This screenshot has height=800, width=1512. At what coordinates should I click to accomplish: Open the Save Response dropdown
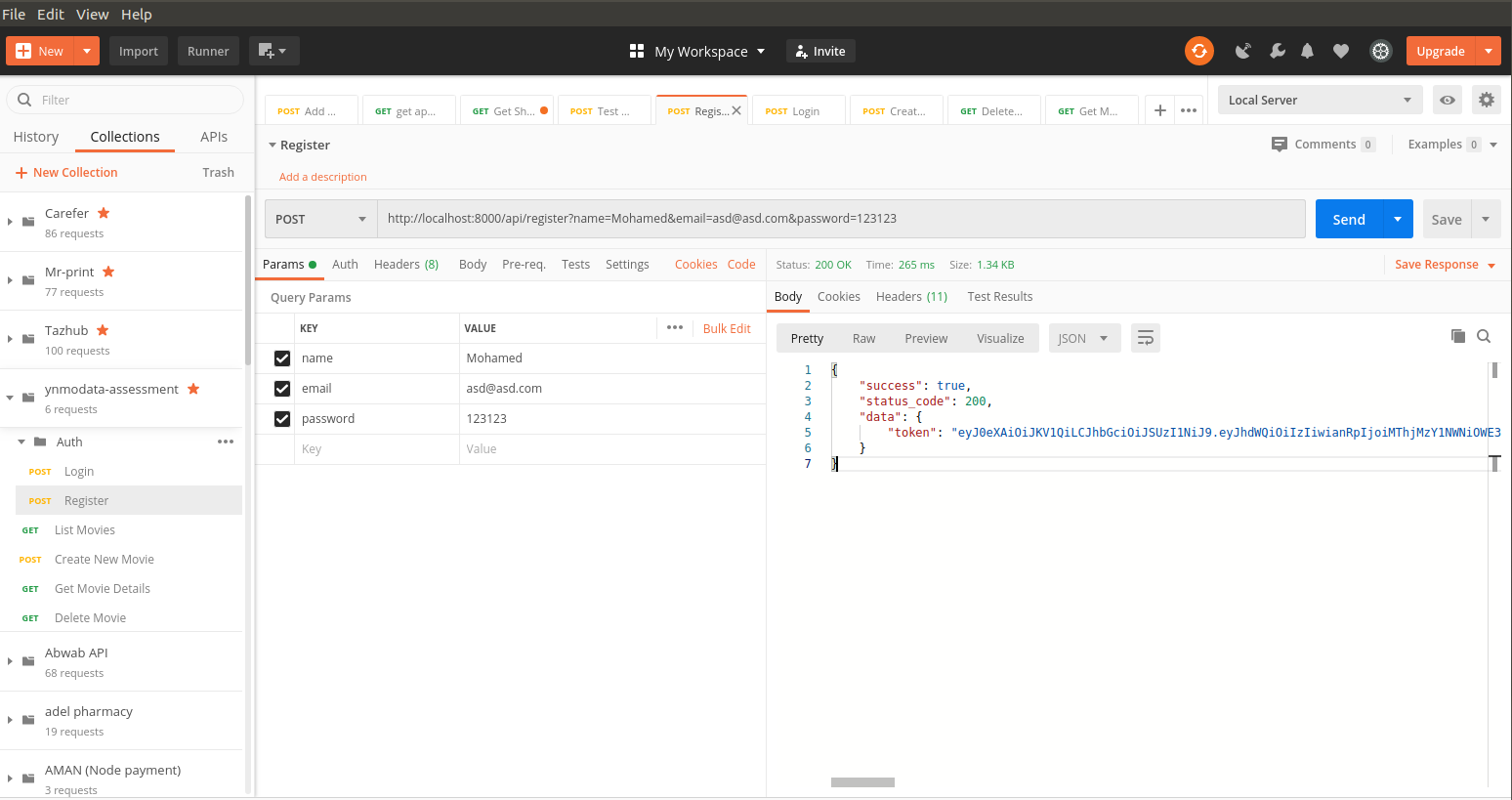pos(1446,265)
